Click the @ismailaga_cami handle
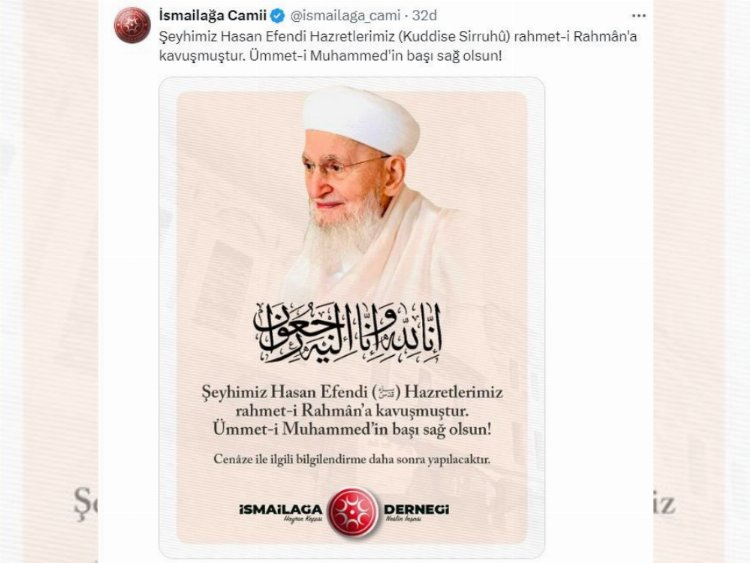Screen dimensions: 750x563 point(344,16)
